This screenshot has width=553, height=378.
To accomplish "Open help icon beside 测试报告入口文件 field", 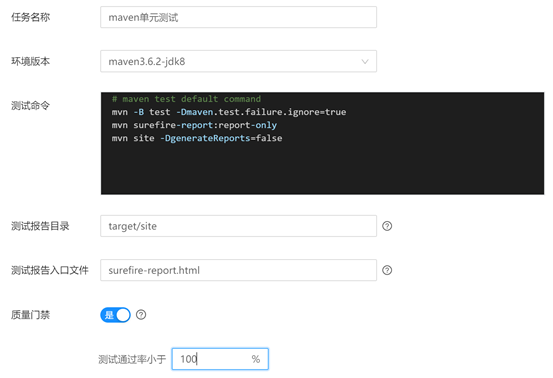I will coord(387,270).
